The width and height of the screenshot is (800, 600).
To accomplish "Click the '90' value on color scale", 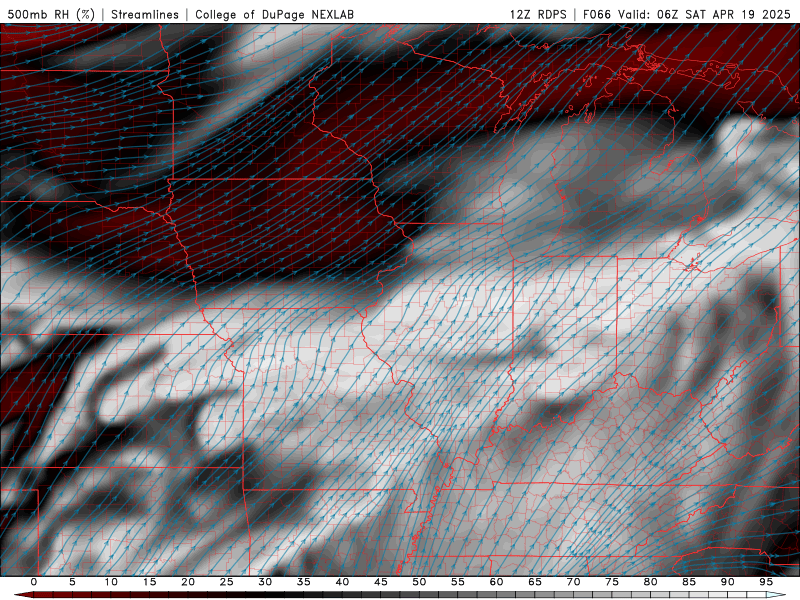I will 727,582.
